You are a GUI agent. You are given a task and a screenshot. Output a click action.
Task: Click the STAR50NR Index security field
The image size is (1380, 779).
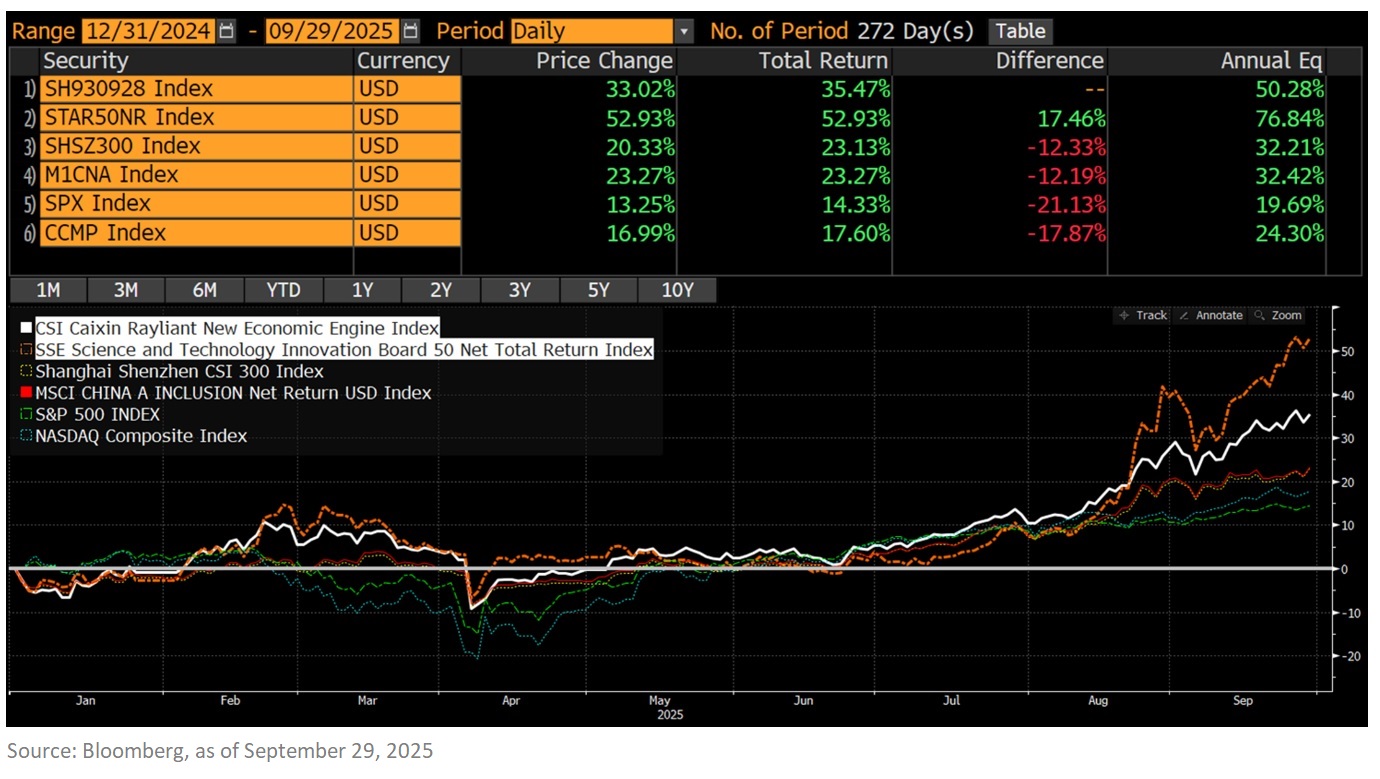coord(195,117)
